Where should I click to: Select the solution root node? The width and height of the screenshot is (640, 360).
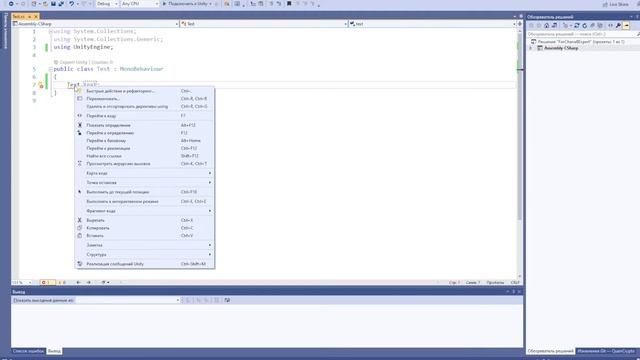point(580,42)
